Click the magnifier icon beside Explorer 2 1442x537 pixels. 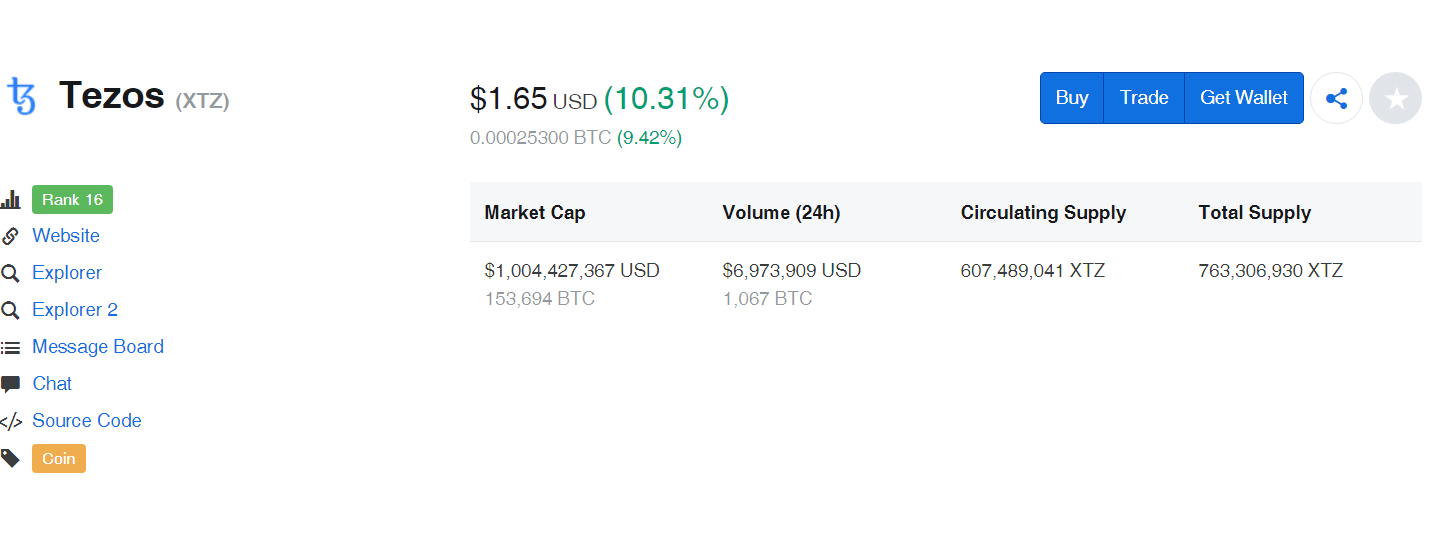coord(10,310)
